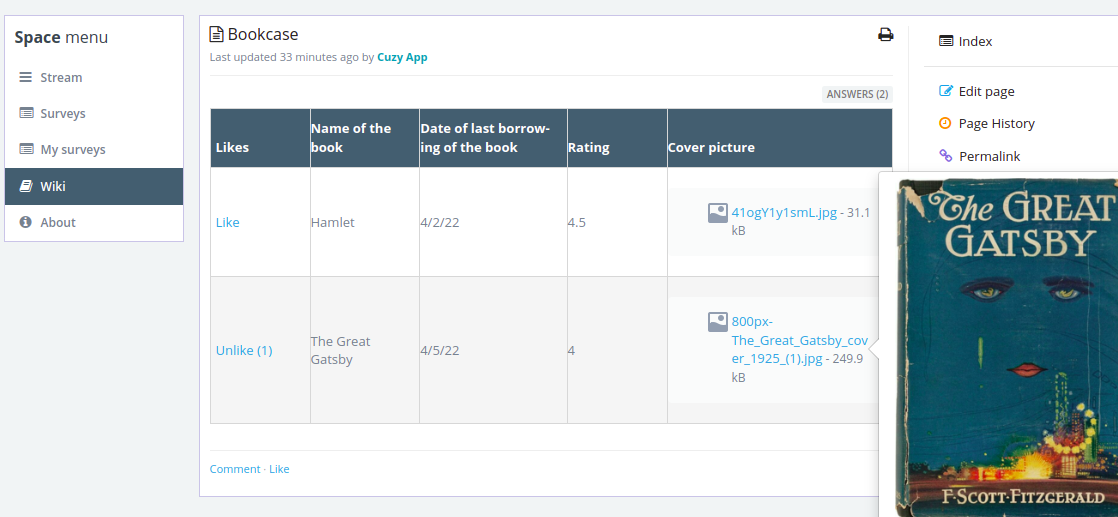Click the image icon beside Great Gatsby file
Screen dimensions: 1118x517
717,322
